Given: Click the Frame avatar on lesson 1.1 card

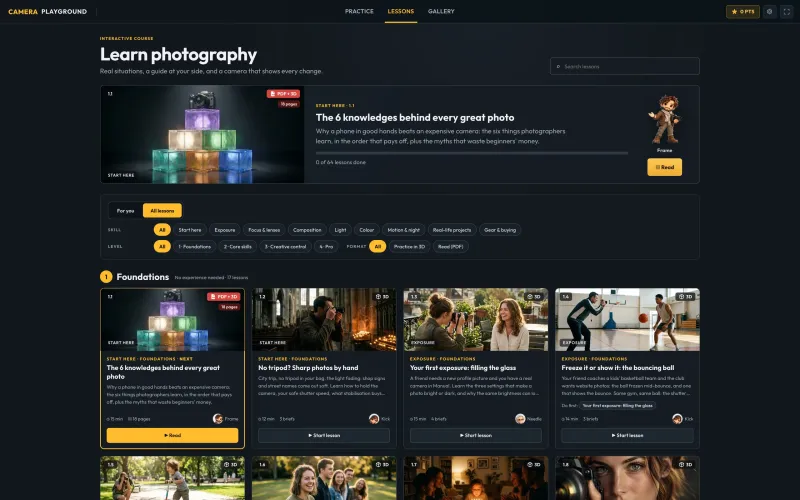Looking at the screenshot, I should click(218, 419).
